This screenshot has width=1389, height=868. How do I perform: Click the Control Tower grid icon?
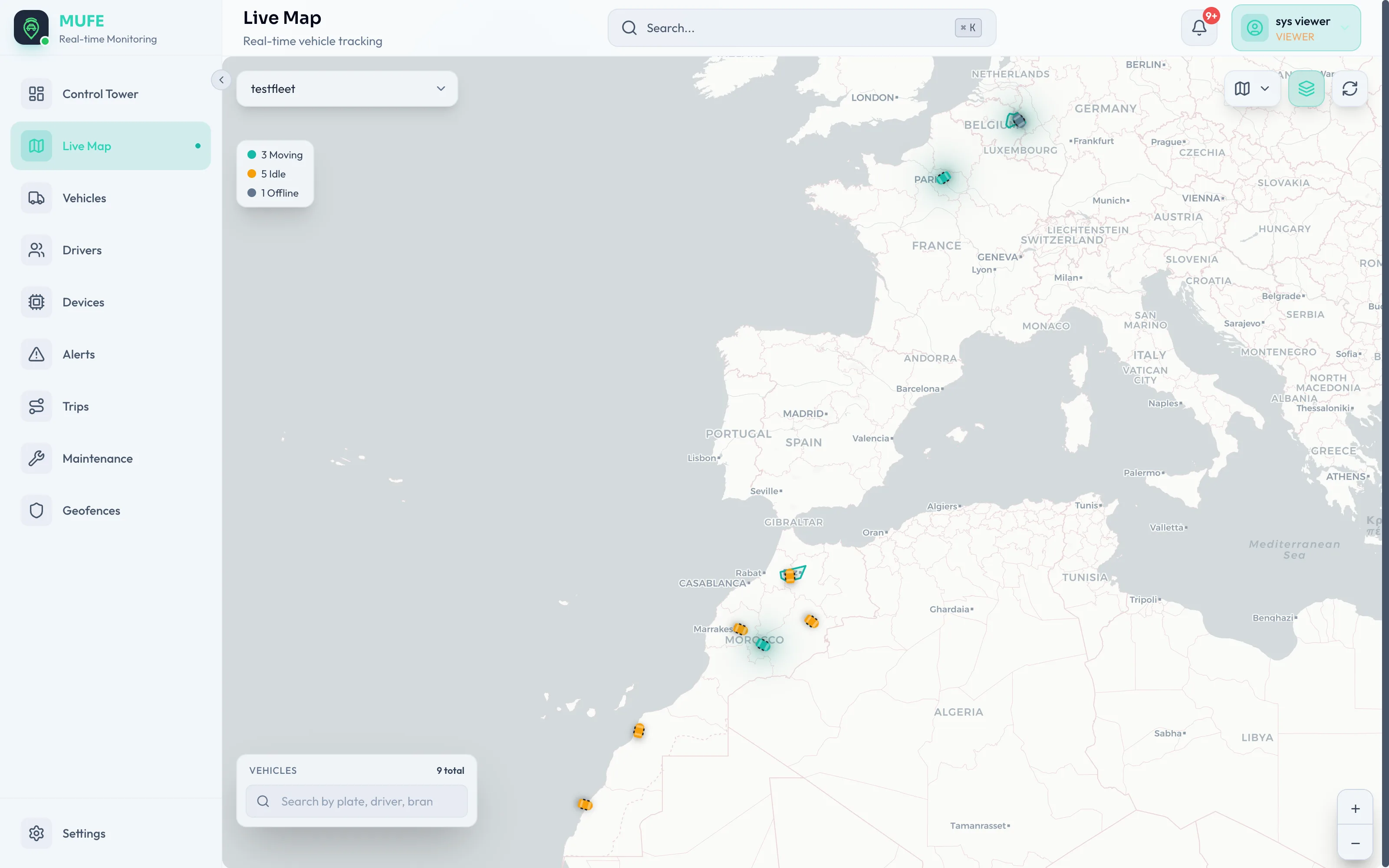(36, 94)
